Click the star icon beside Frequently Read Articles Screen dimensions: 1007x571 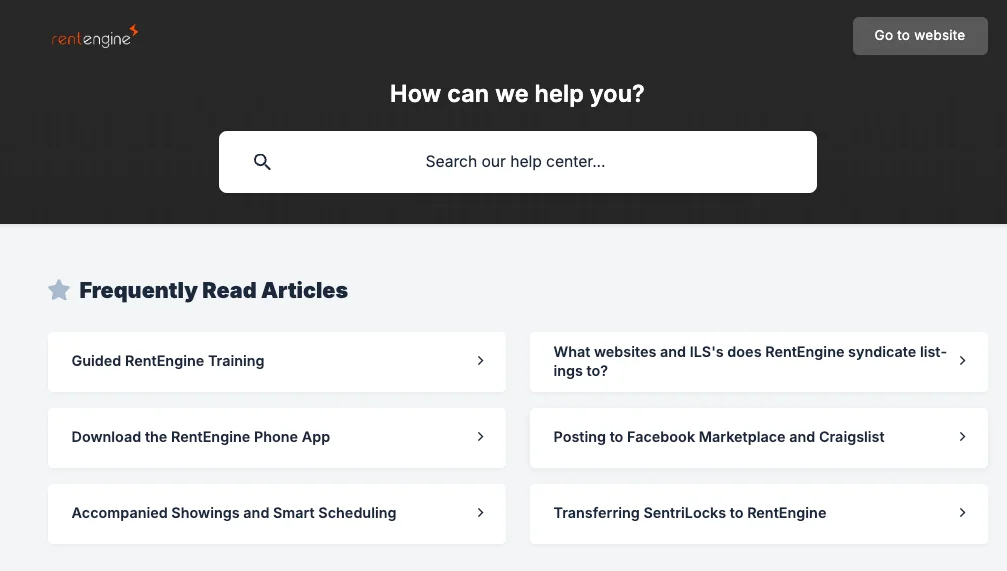(x=59, y=291)
